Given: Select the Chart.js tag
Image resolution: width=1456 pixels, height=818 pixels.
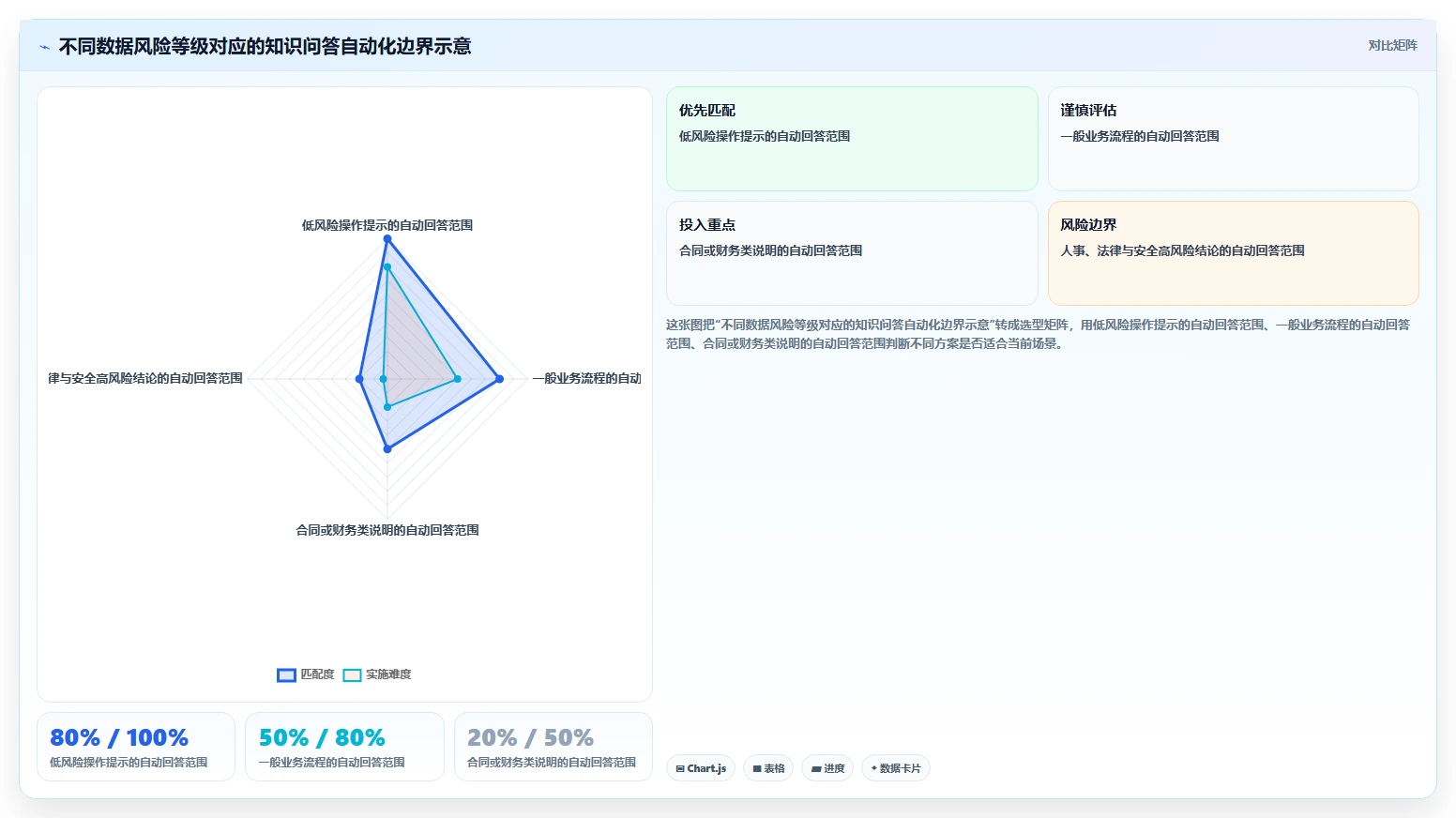Looking at the screenshot, I should [x=701, y=768].
